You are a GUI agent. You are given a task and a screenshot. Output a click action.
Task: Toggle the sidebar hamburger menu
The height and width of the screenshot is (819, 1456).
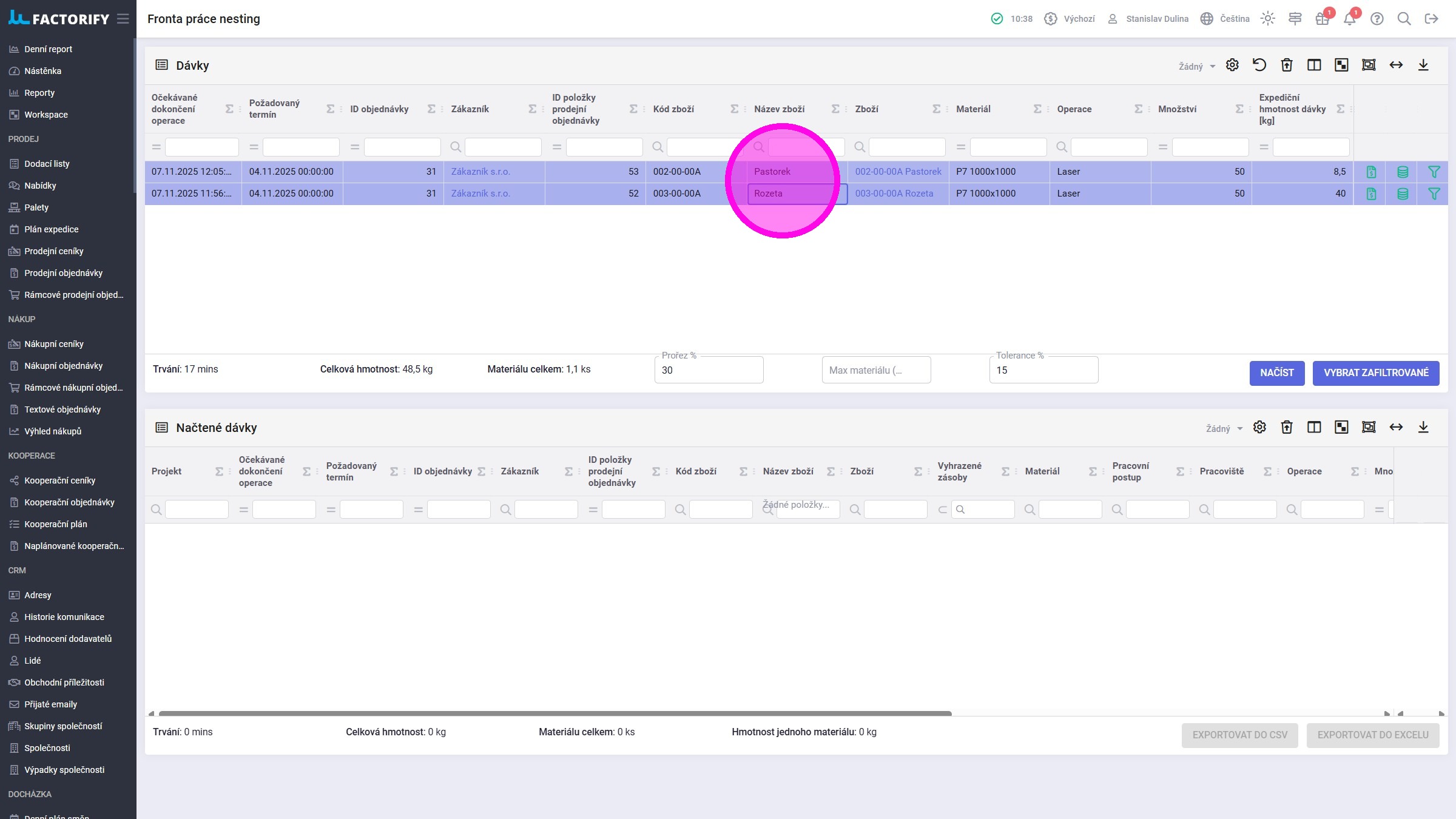[x=123, y=19]
